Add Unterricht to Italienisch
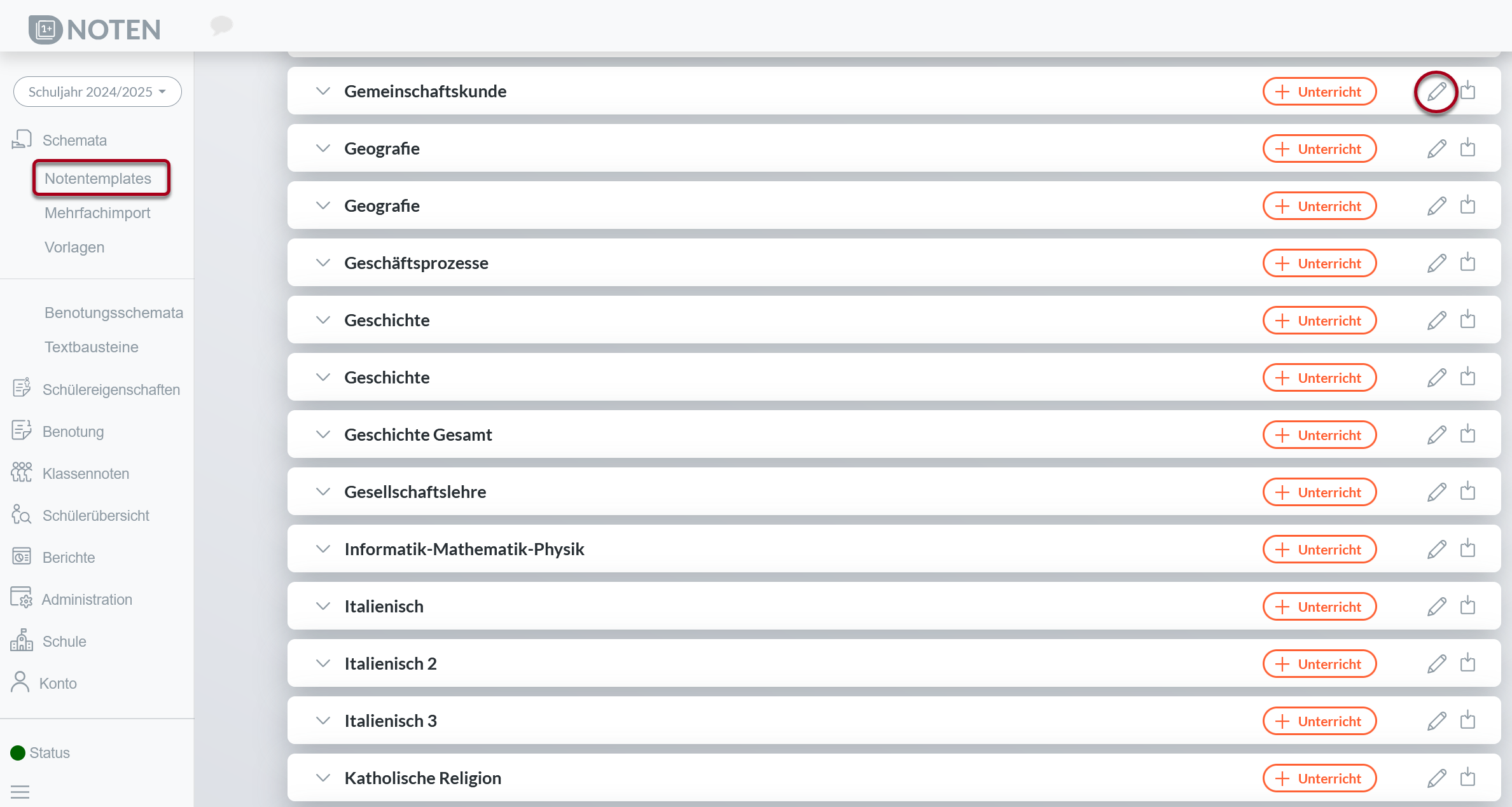Image resolution: width=1512 pixels, height=807 pixels. click(x=1319, y=607)
